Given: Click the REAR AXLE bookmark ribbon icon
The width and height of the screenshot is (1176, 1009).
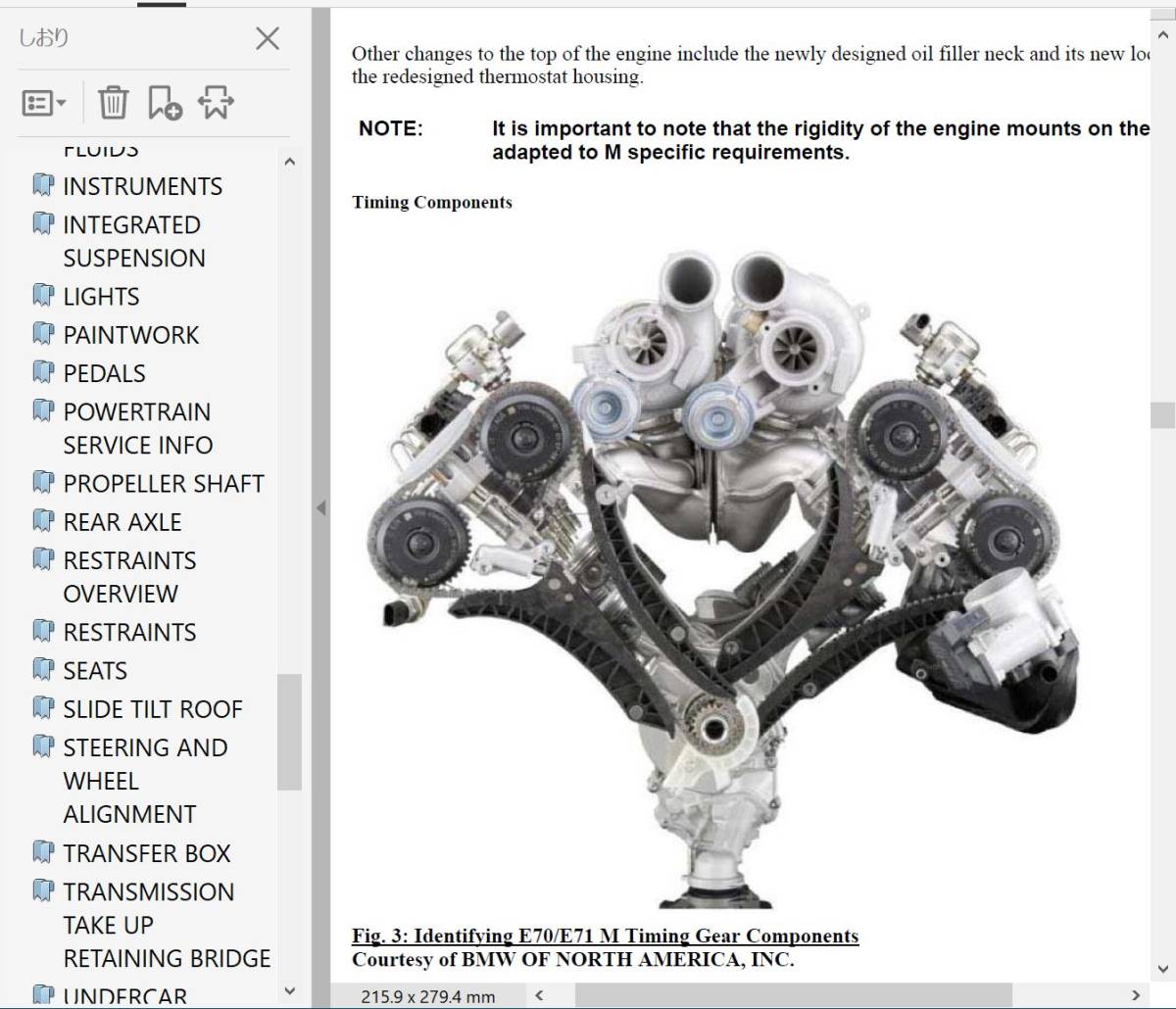Looking at the screenshot, I should pyautogui.click(x=43, y=521).
